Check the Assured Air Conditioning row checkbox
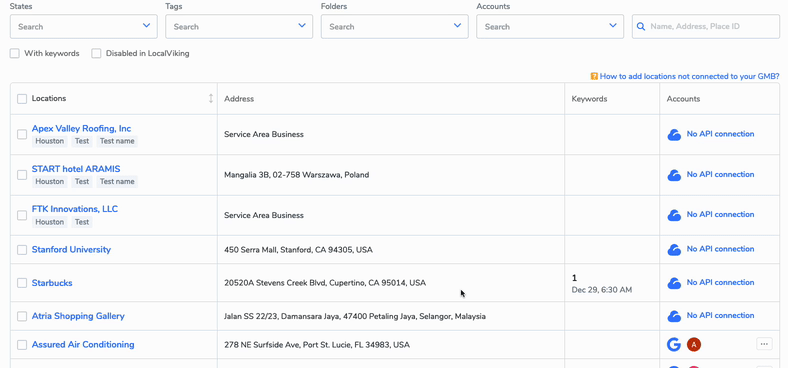 (x=22, y=345)
